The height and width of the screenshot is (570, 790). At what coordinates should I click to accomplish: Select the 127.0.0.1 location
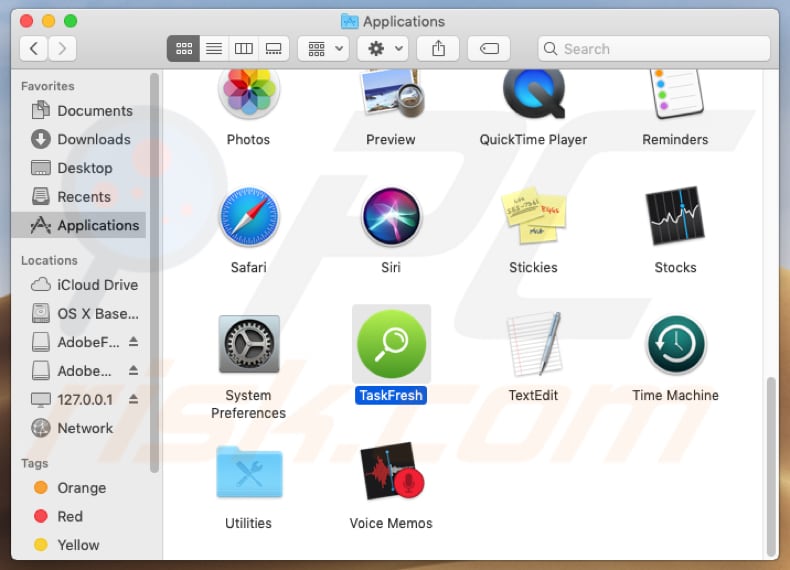click(72, 400)
